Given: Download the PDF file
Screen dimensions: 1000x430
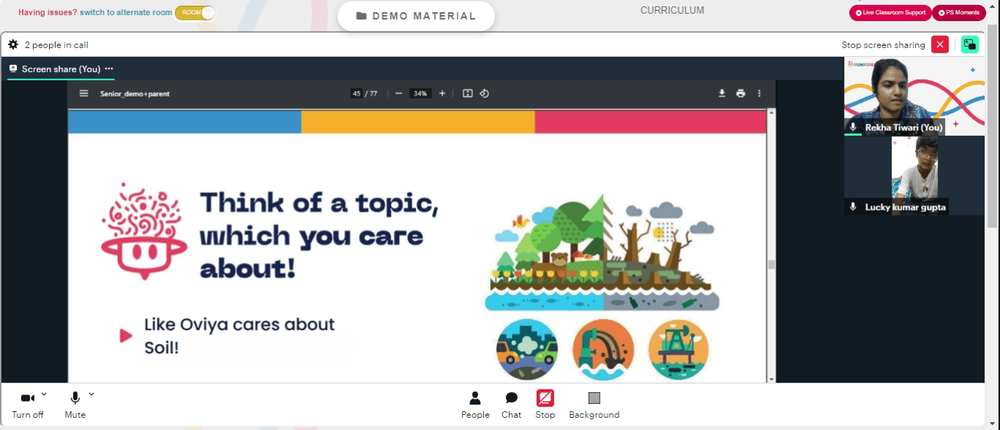Looking at the screenshot, I should click(722, 93).
